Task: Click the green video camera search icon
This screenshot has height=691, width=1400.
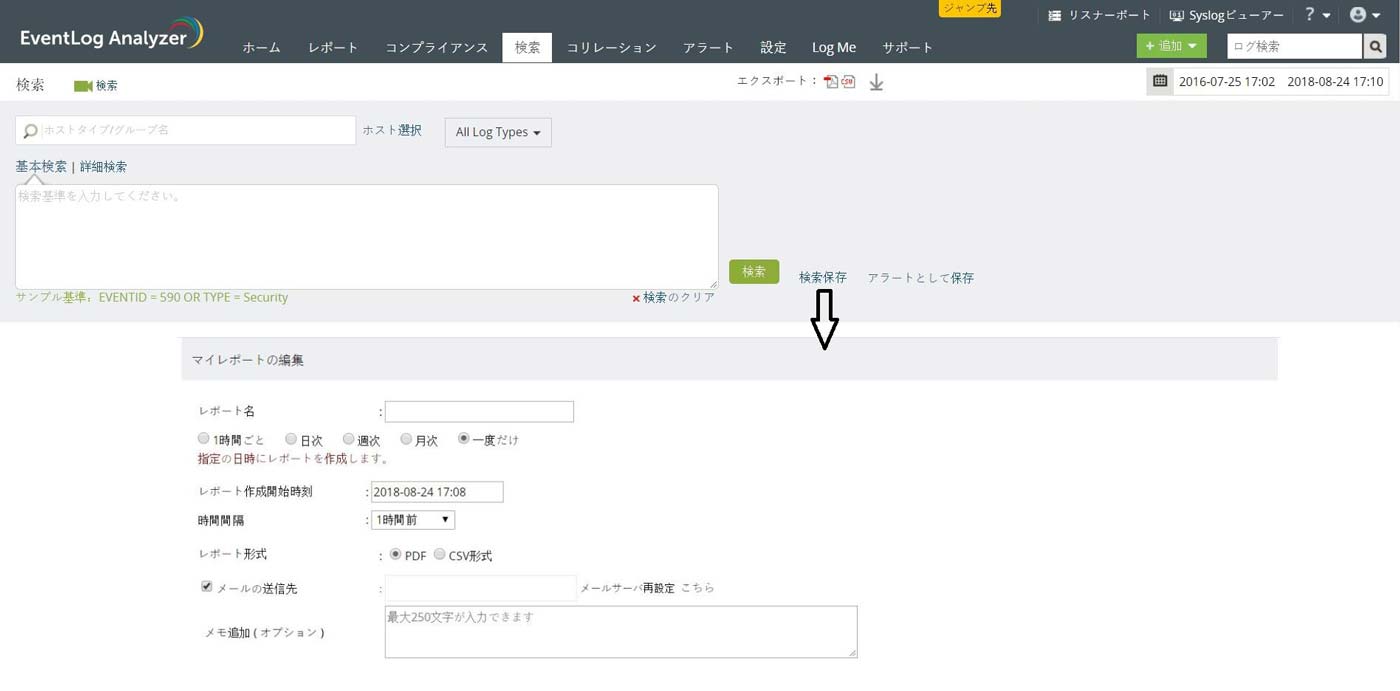Action: [x=83, y=86]
